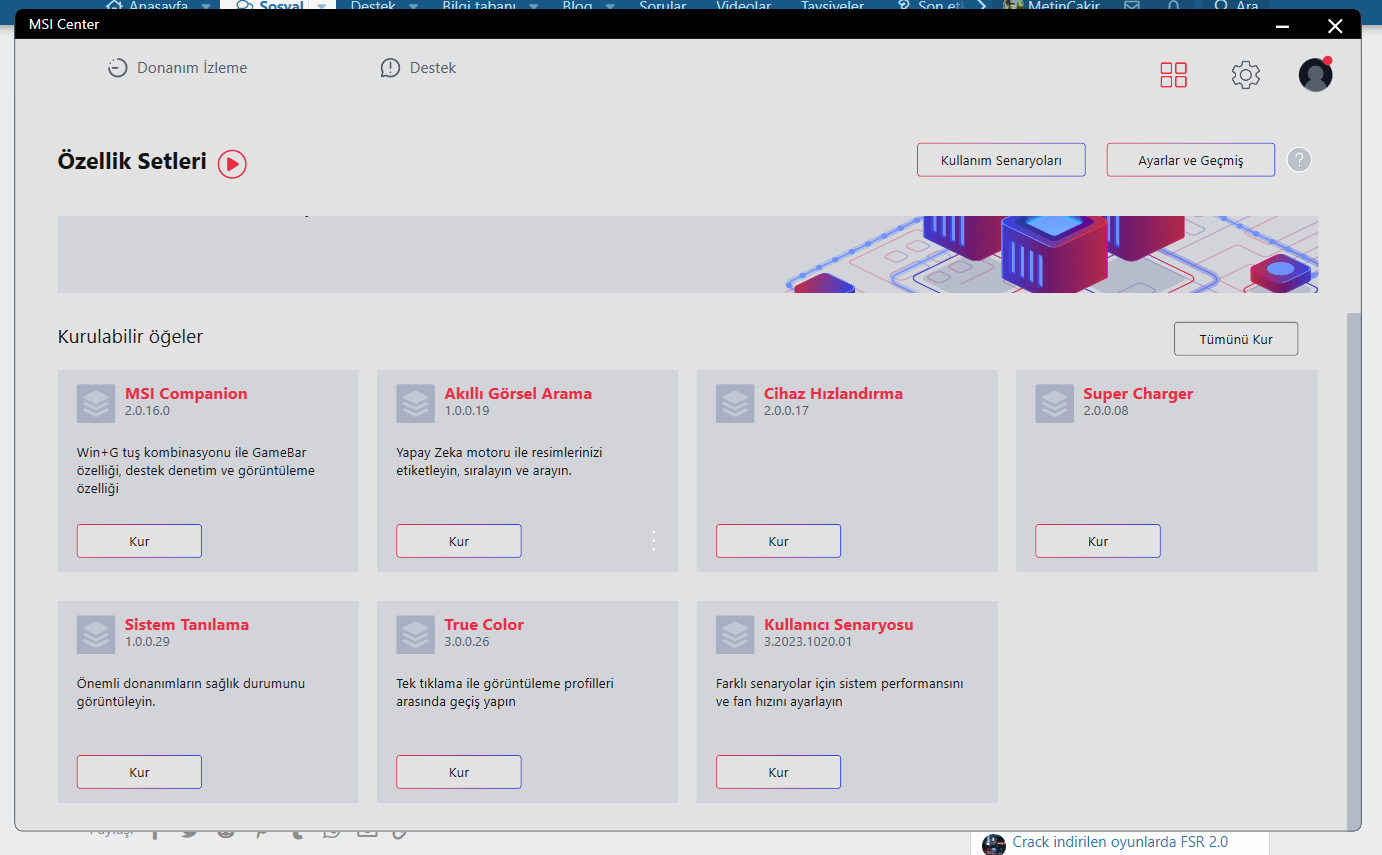Image resolution: width=1382 pixels, height=855 pixels.
Task: Click Tümünü Kur button
Action: (1236, 339)
